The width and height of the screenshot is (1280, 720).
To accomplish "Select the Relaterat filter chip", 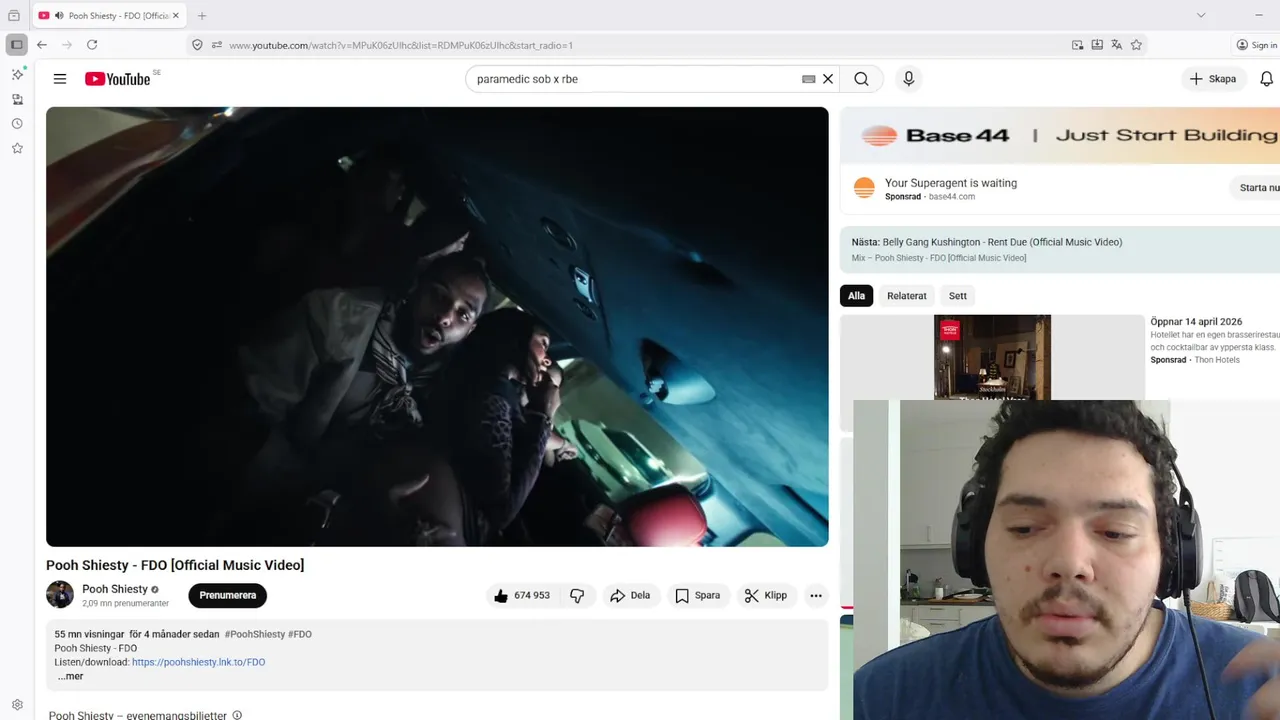I will click(x=907, y=296).
